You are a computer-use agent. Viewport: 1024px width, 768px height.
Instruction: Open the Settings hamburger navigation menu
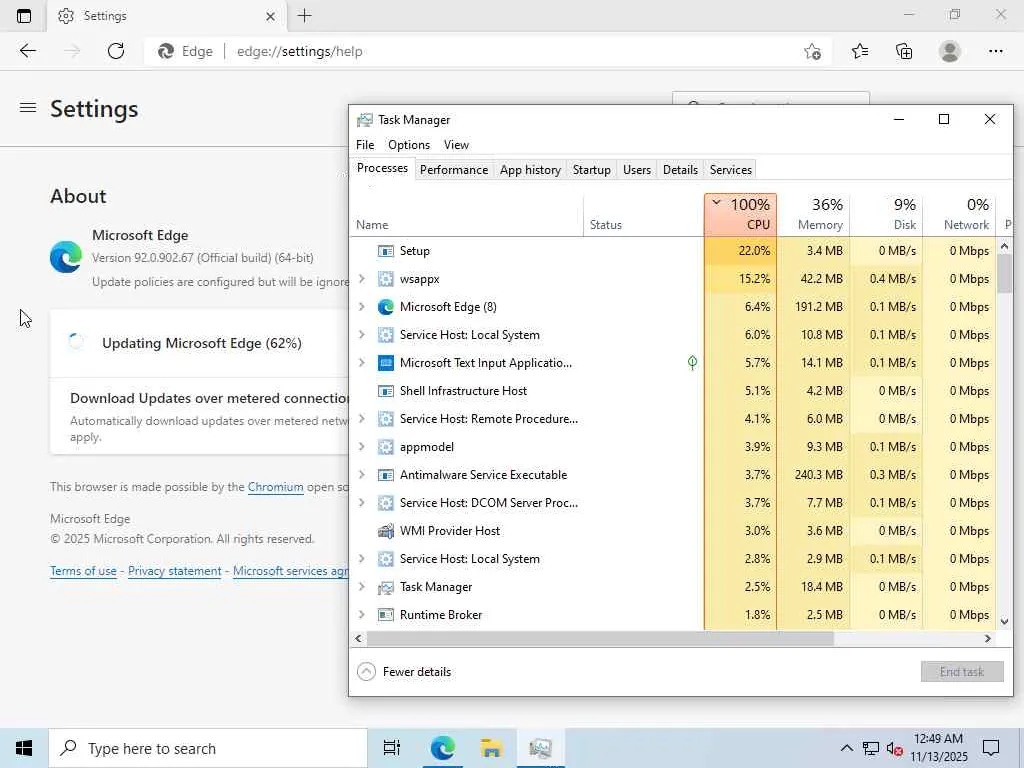(x=27, y=107)
